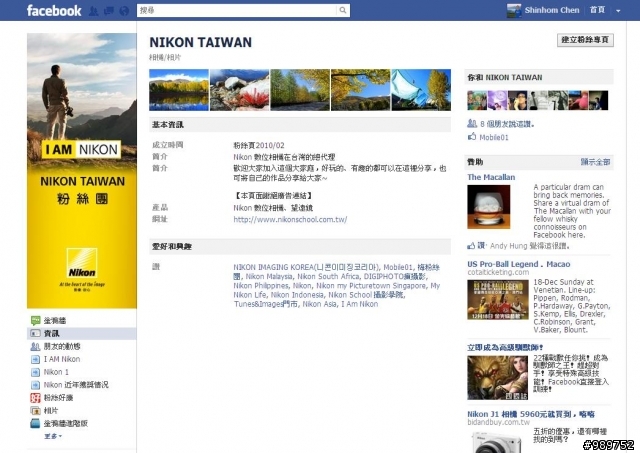
Task: Select the 塗鴉牆 wall icon in sidebar
Action: 36,320
